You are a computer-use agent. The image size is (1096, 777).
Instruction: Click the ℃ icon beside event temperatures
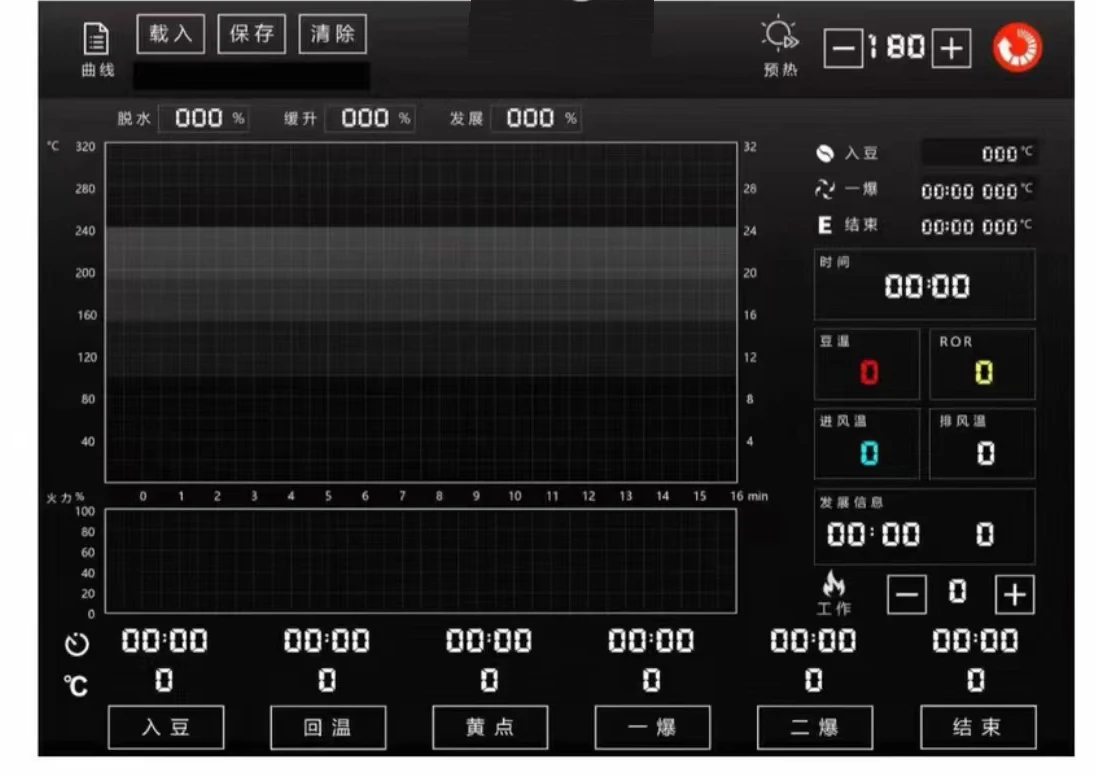tap(75, 685)
